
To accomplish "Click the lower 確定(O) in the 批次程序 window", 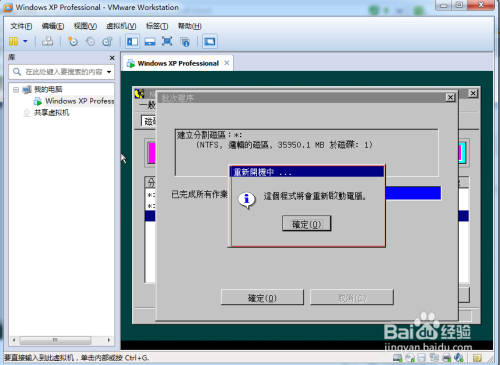I will point(262,297).
